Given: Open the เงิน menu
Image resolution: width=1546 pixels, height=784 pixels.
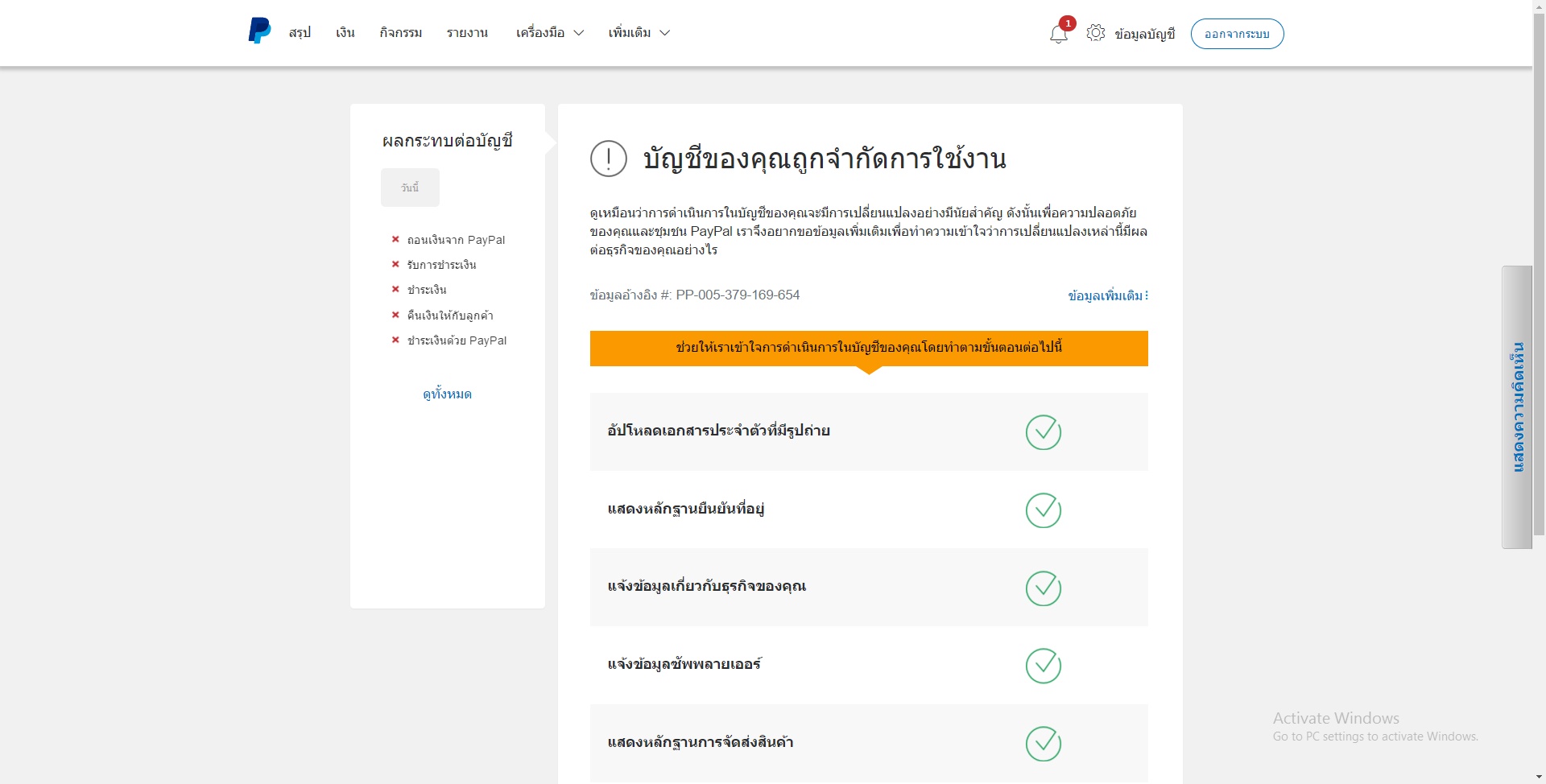Looking at the screenshot, I should click(x=345, y=33).
